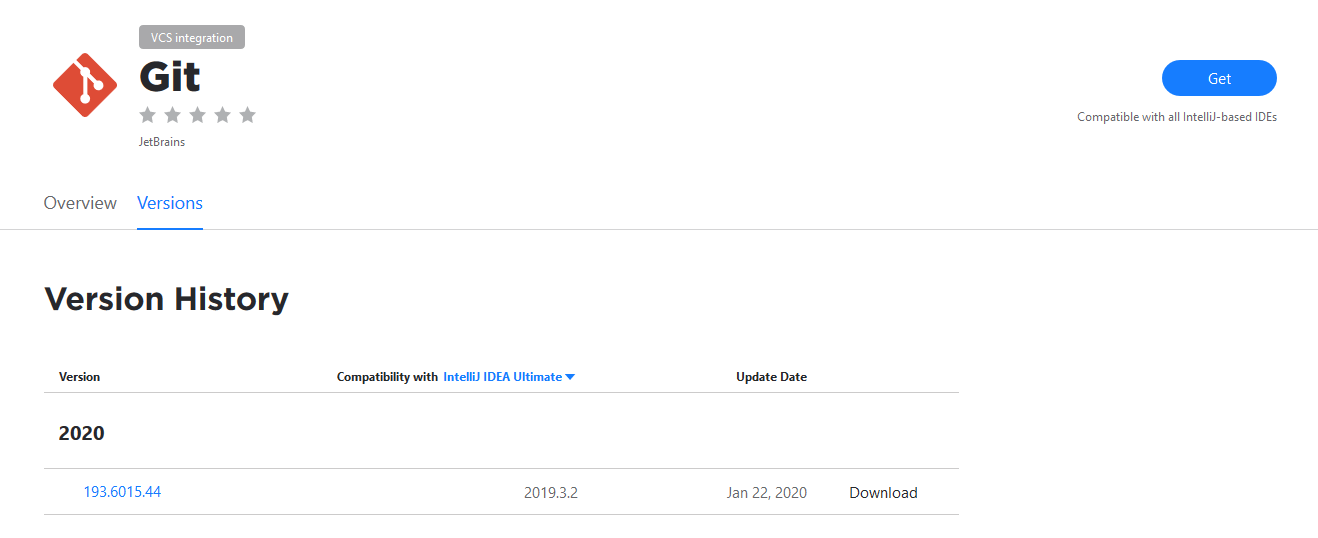Rate the plugin with the fifth star
Viewport: 1318px width, 538px height.
248,115
